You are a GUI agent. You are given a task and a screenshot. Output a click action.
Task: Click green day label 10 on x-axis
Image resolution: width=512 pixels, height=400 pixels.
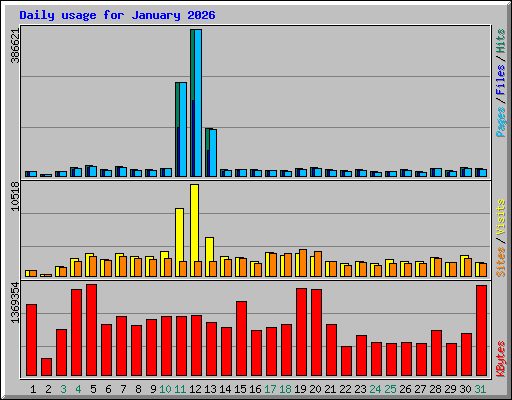pos(165,389)
